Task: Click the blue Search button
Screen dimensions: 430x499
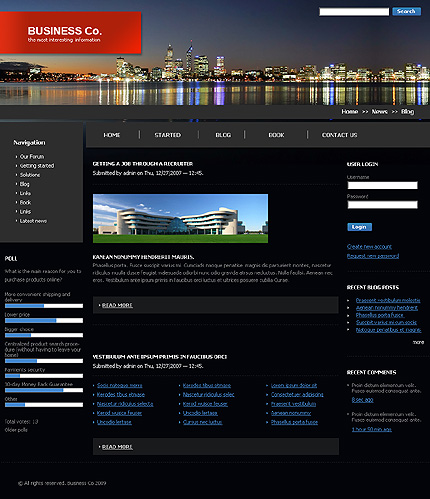Action: (x=406, y=11)
